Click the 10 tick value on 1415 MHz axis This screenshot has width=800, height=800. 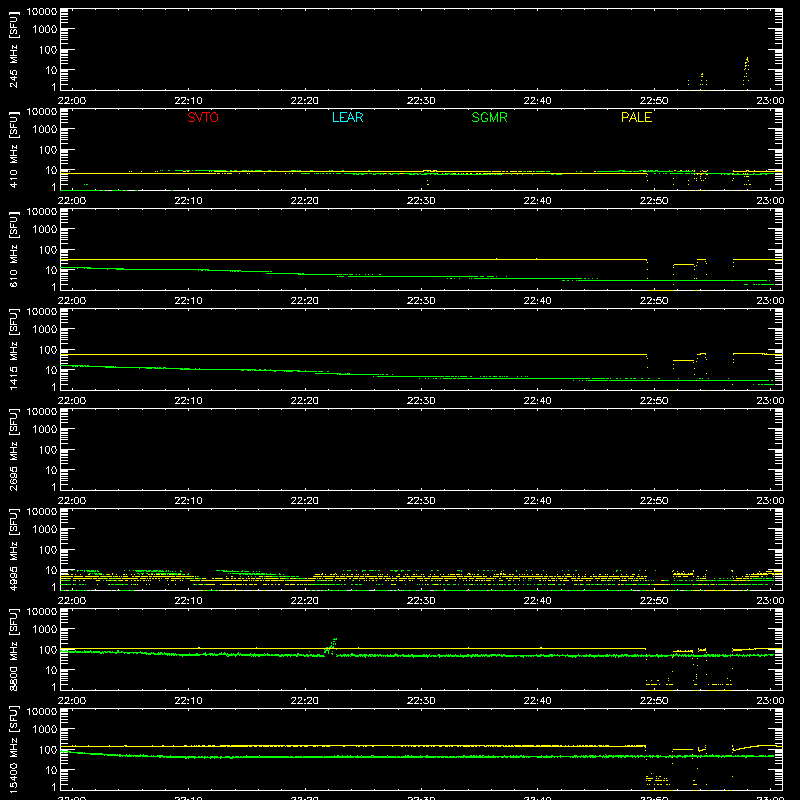click(51, 370)
